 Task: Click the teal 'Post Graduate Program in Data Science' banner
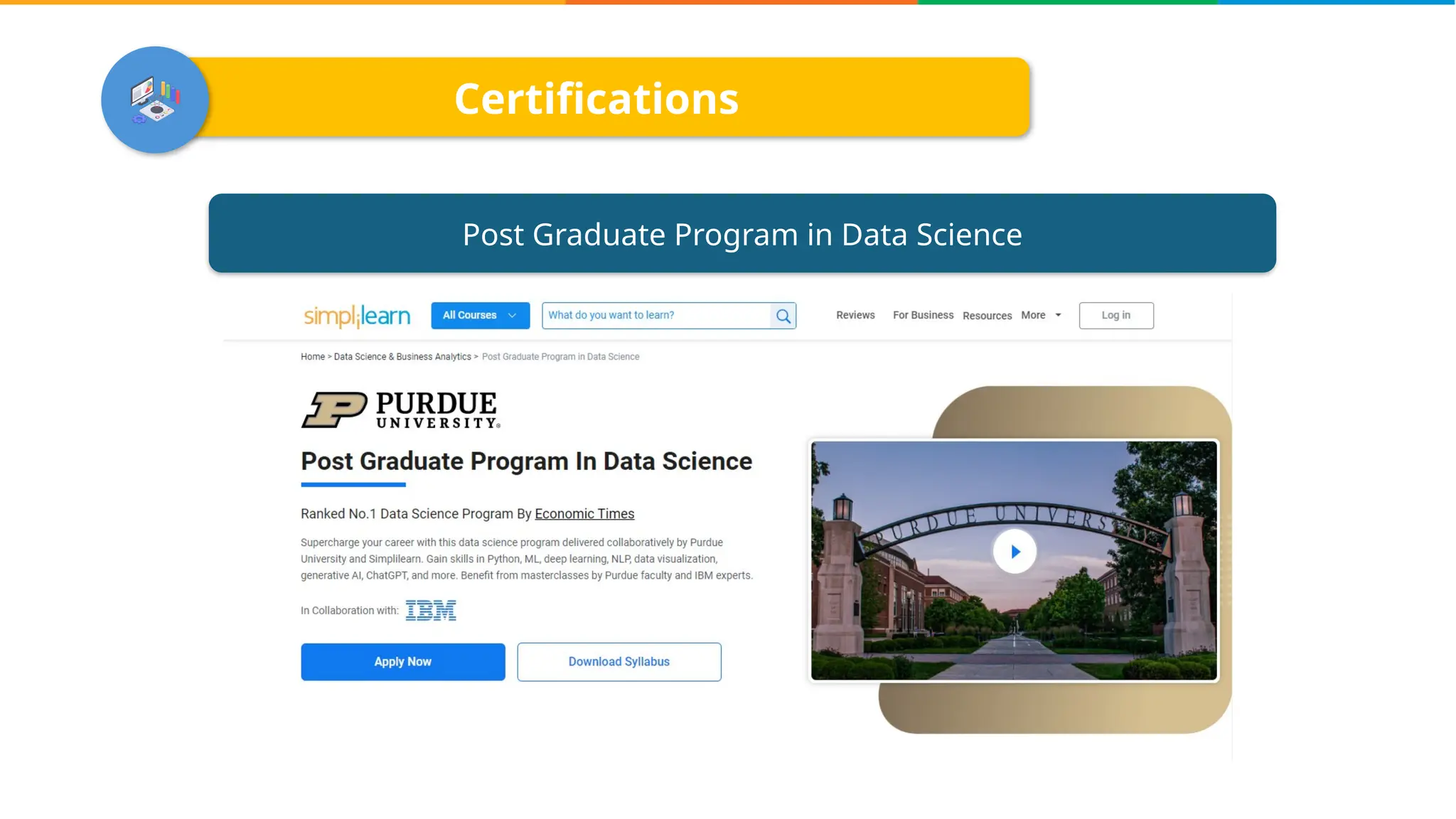742,233
